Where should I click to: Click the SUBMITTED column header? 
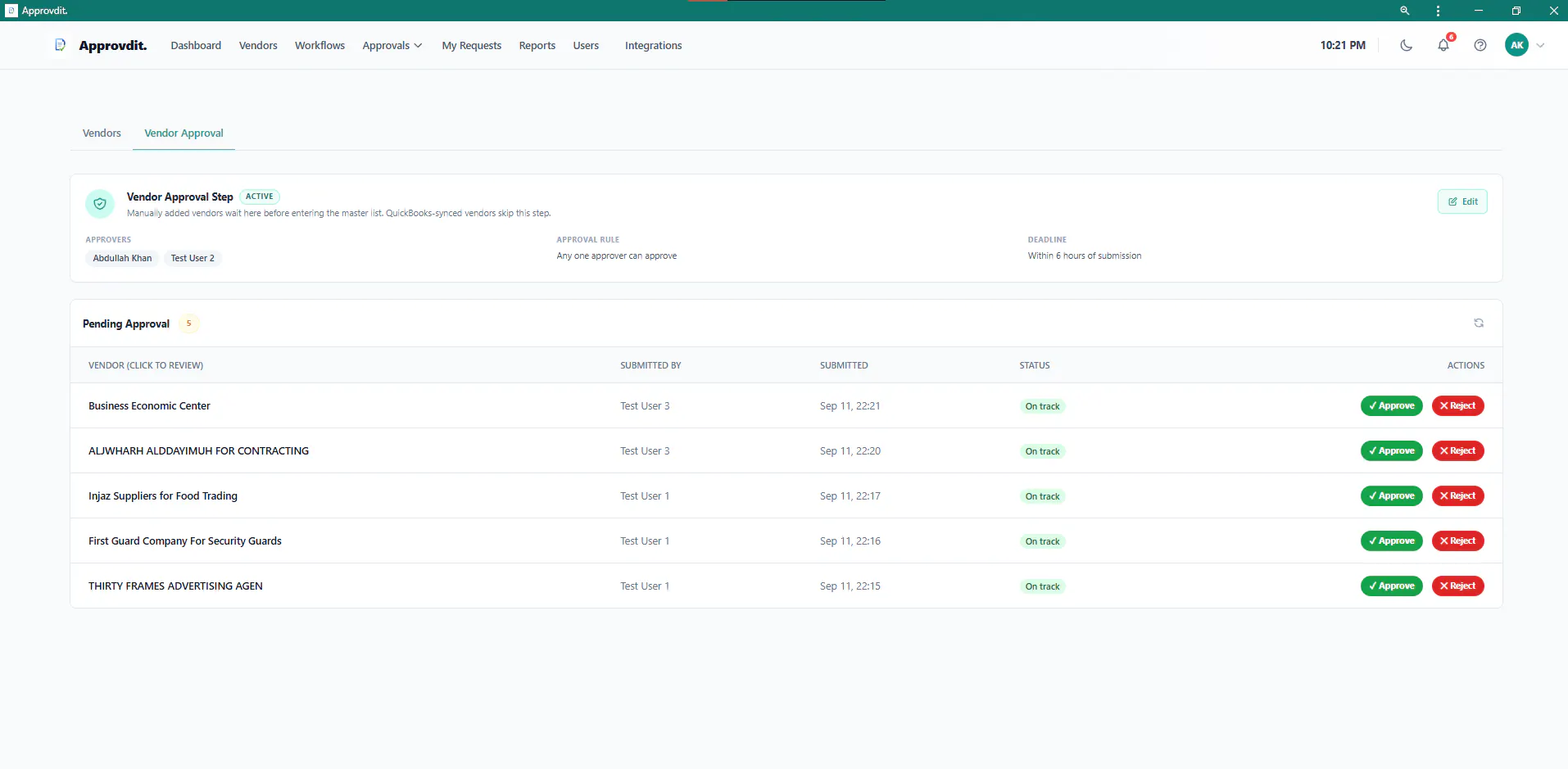pos(844,365)
